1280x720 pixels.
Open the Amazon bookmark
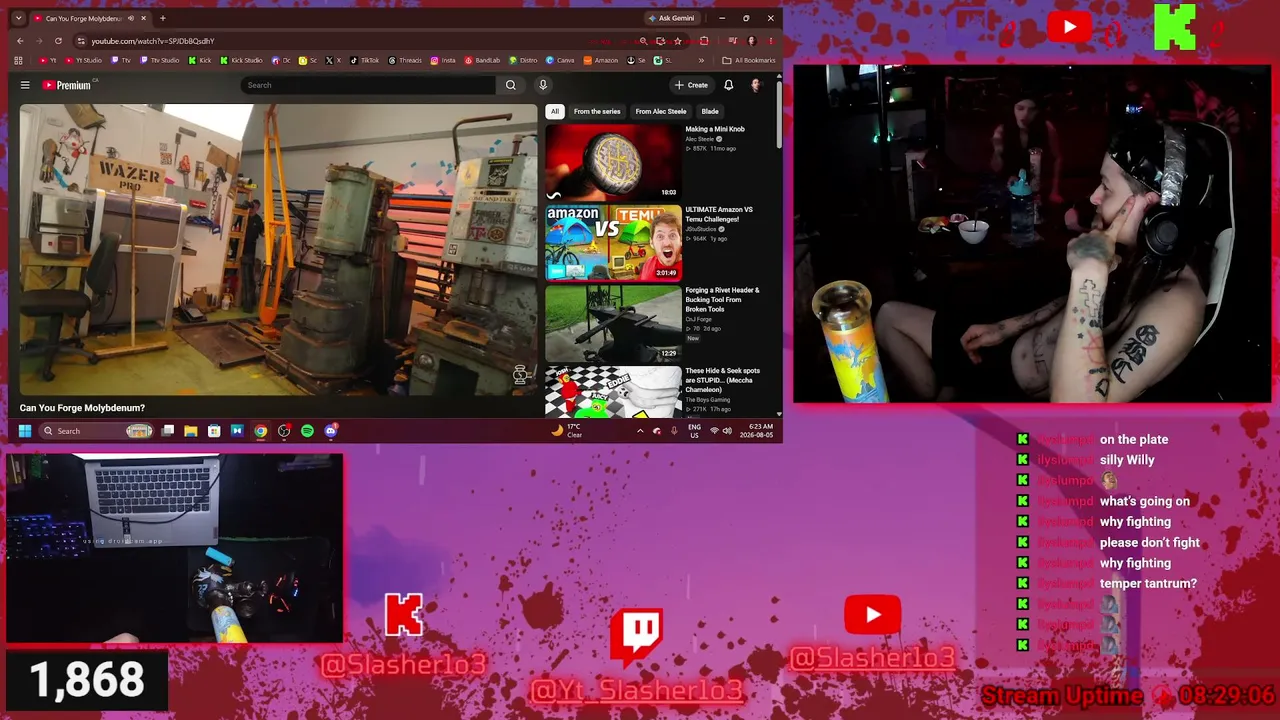(601, 60)
